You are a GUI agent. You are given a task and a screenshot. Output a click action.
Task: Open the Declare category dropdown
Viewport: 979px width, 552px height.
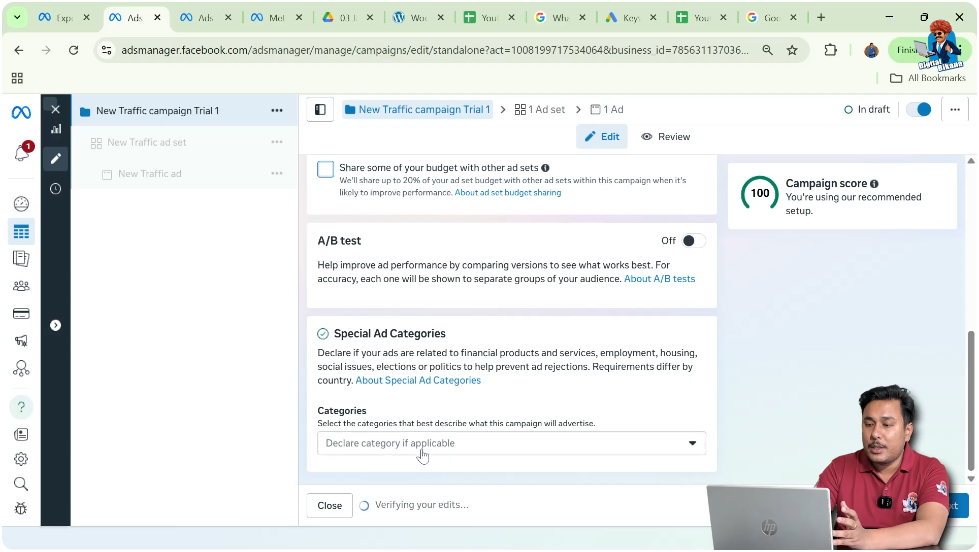(x=511, y=443)
